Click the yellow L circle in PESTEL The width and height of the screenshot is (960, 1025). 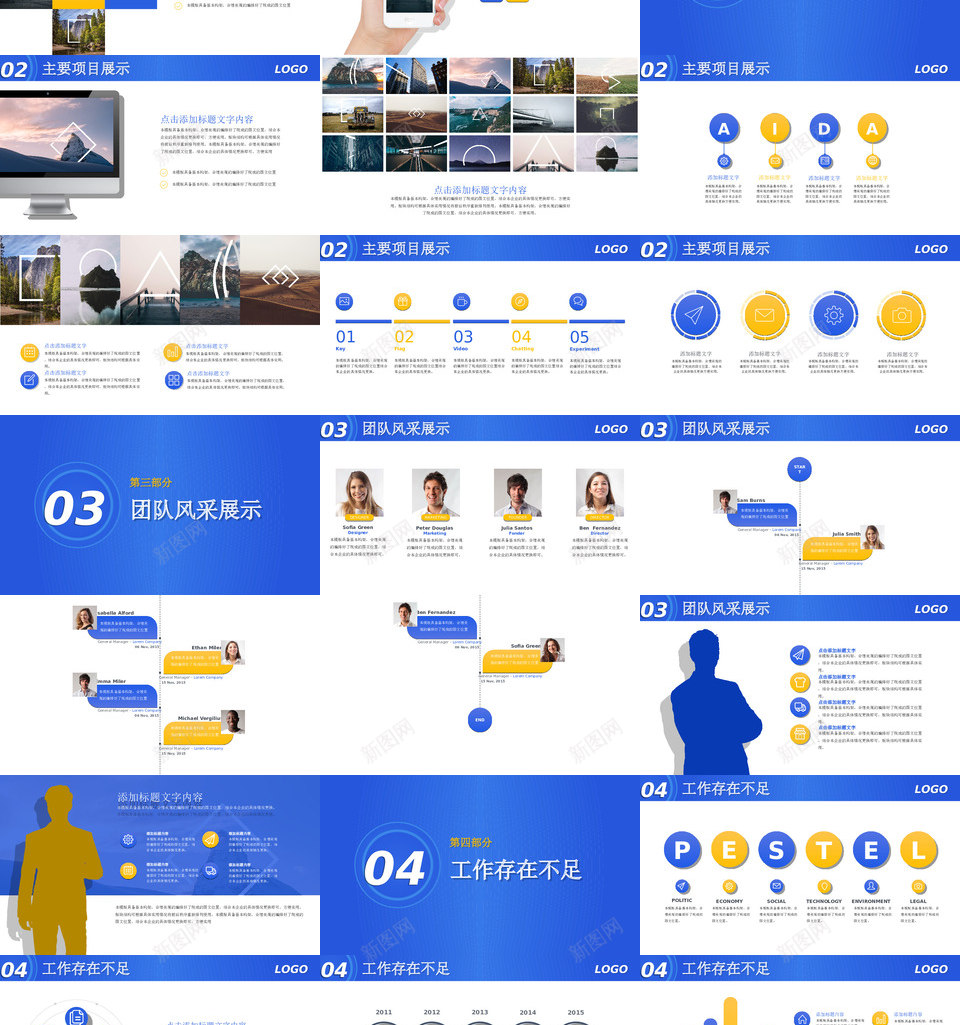[x=919, y=850]
